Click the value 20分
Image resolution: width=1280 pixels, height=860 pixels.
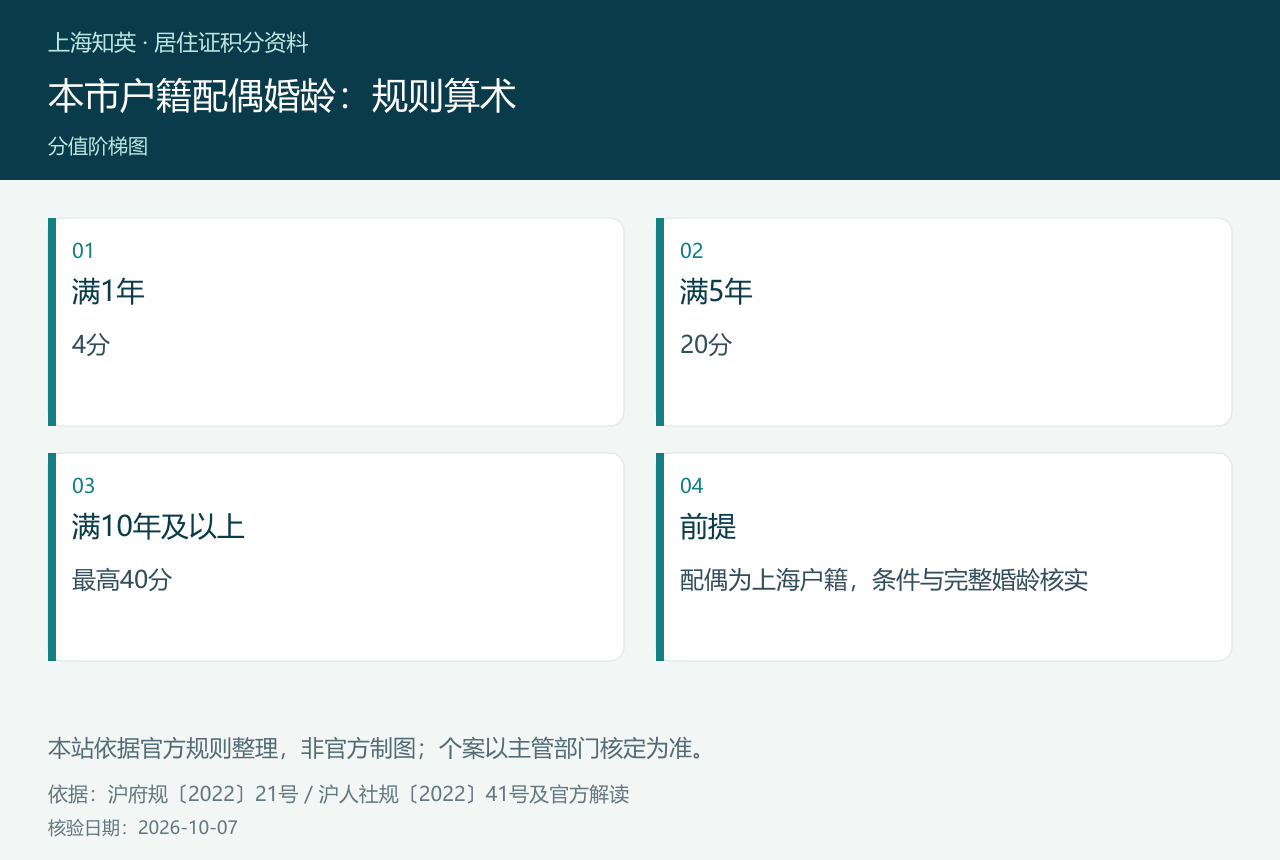(x=706, y=345)
